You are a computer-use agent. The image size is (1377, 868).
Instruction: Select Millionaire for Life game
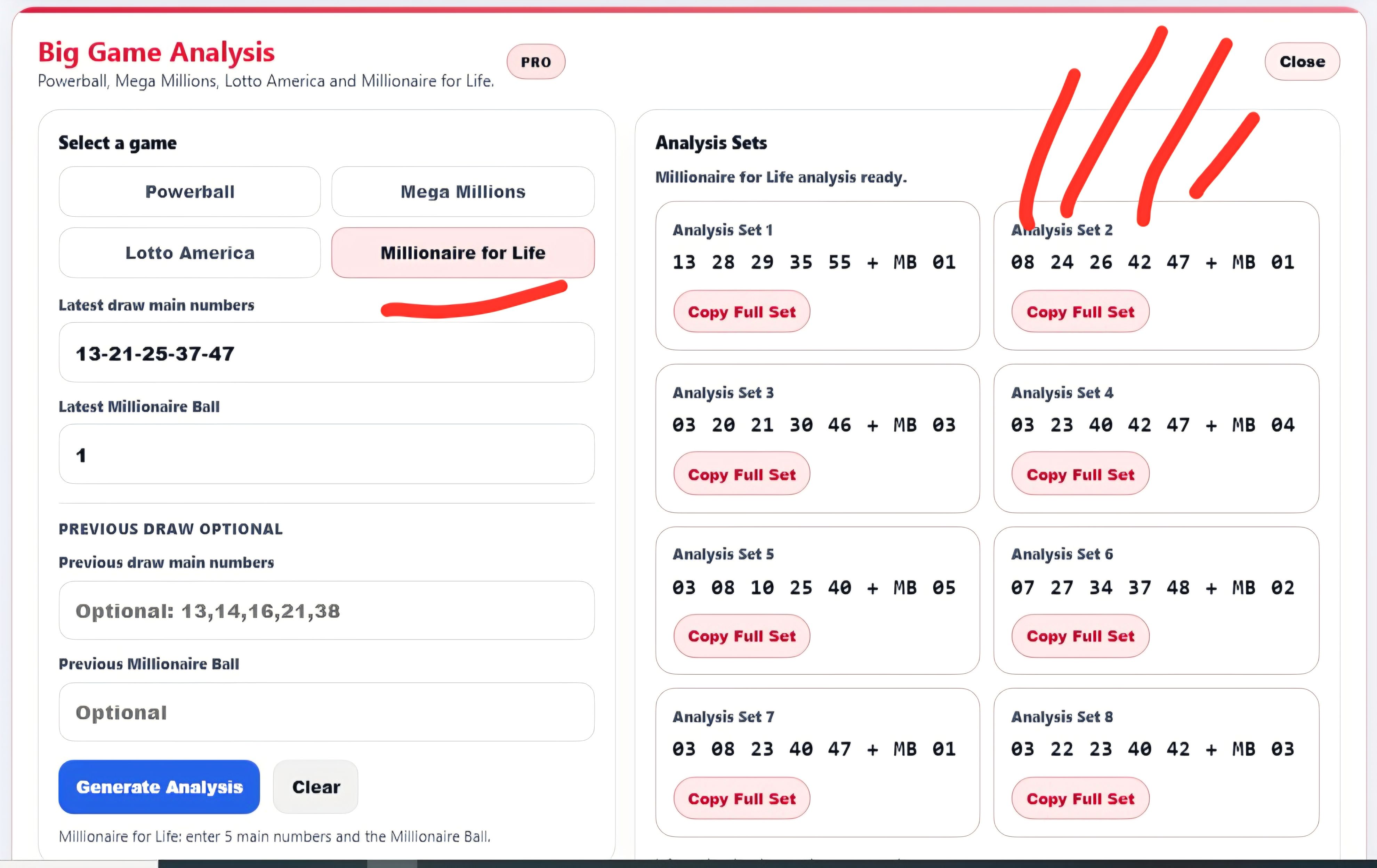463,253
